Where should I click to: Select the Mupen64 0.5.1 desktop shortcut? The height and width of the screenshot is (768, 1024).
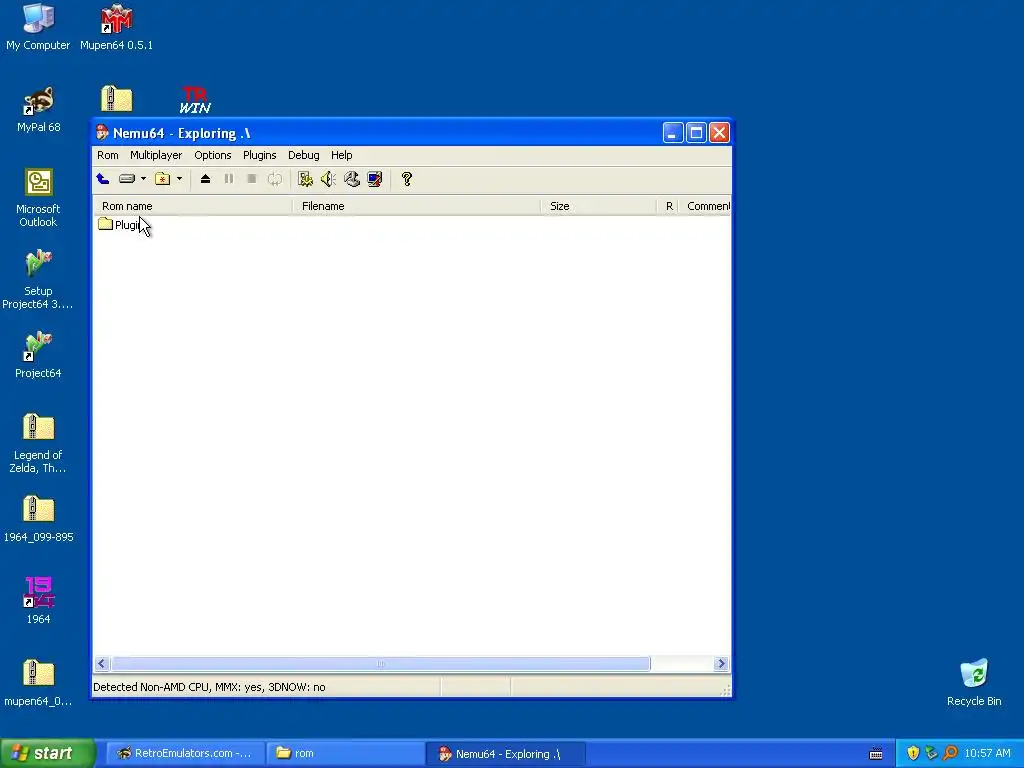(x=116, y=27)
